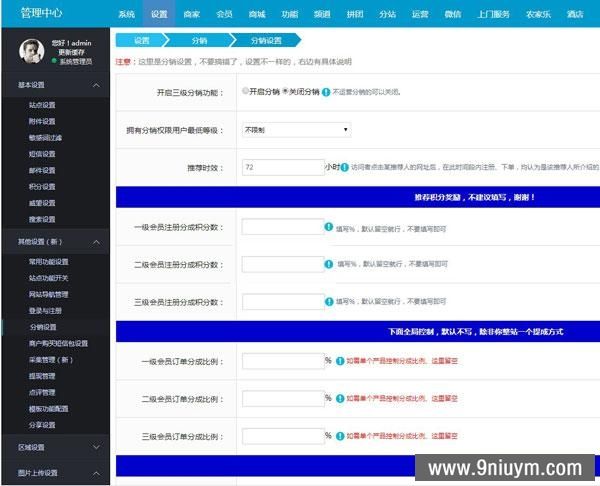Open 提现管理 in the sidebar

(x=42, y=376)
